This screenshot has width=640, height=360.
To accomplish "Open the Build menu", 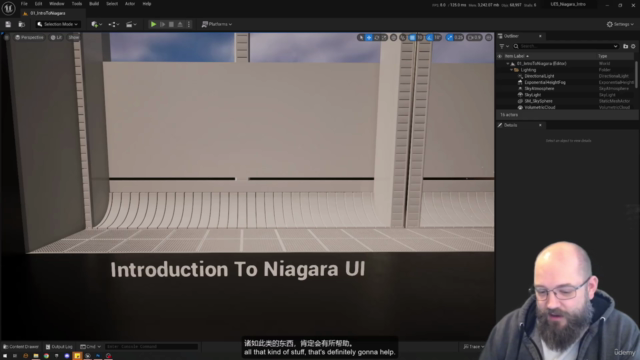I will tap(94, 4).
